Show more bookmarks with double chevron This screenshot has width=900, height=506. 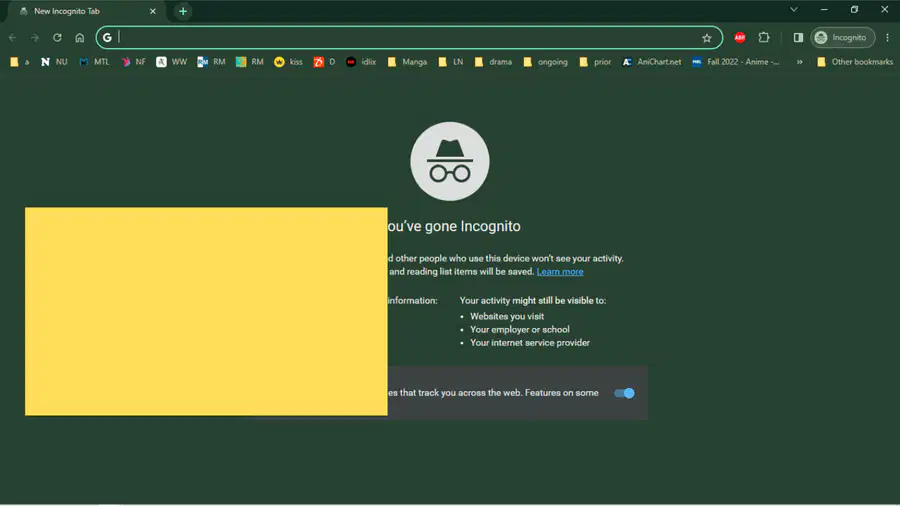point(799,62)
